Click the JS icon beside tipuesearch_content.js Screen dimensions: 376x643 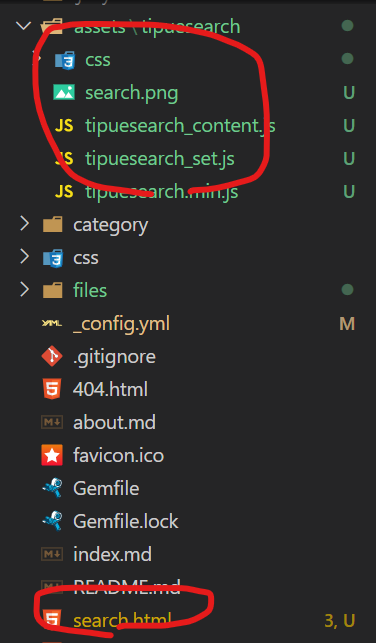(64, 126)
